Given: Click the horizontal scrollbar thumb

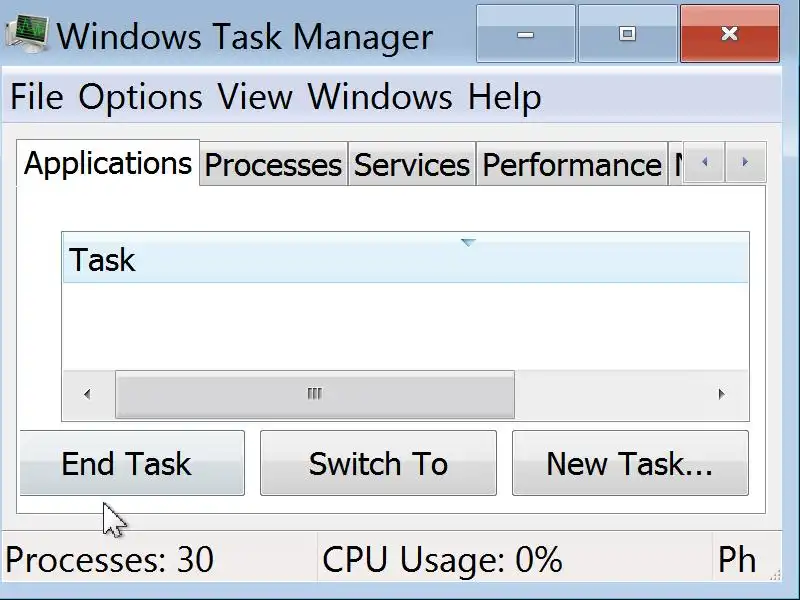Looking at the screenshot, I should [x=315, y=395].
